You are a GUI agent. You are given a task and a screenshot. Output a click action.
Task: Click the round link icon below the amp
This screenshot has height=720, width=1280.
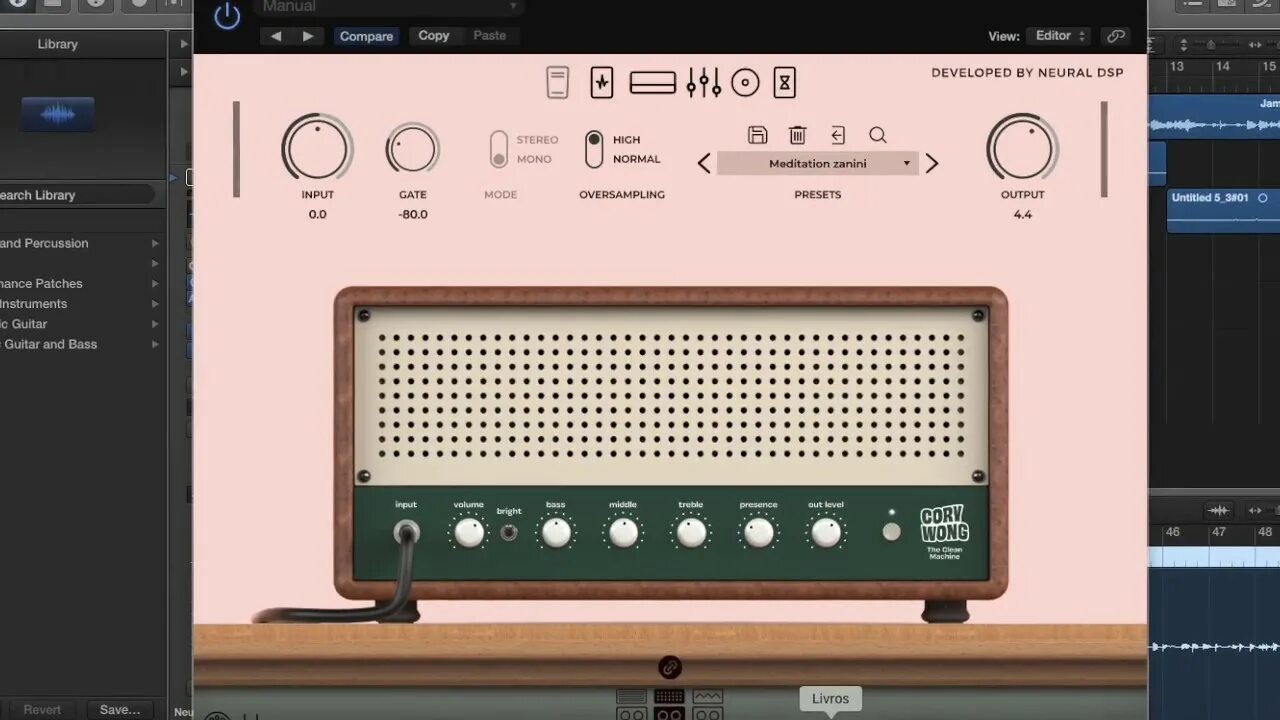tap(670, 667)
